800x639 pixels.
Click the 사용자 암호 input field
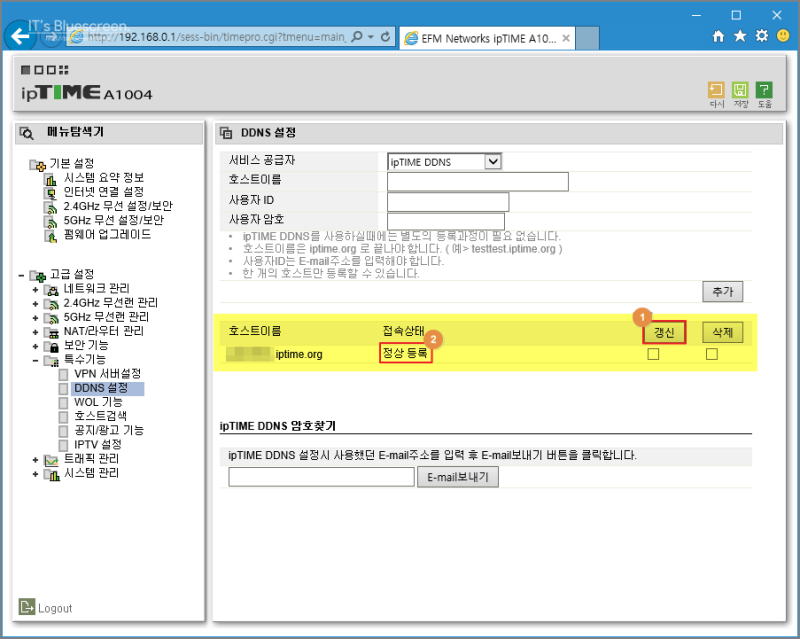point(446,222)
